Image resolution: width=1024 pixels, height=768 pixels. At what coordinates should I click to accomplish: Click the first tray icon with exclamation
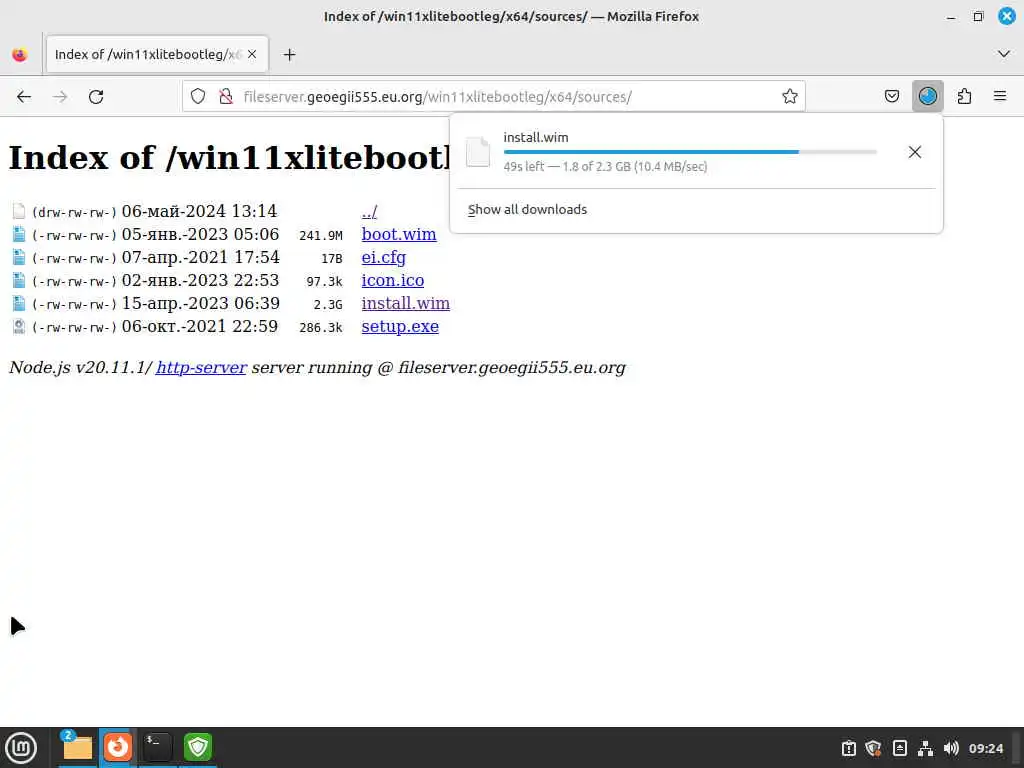pyautogui.click(x=848, y=748)
